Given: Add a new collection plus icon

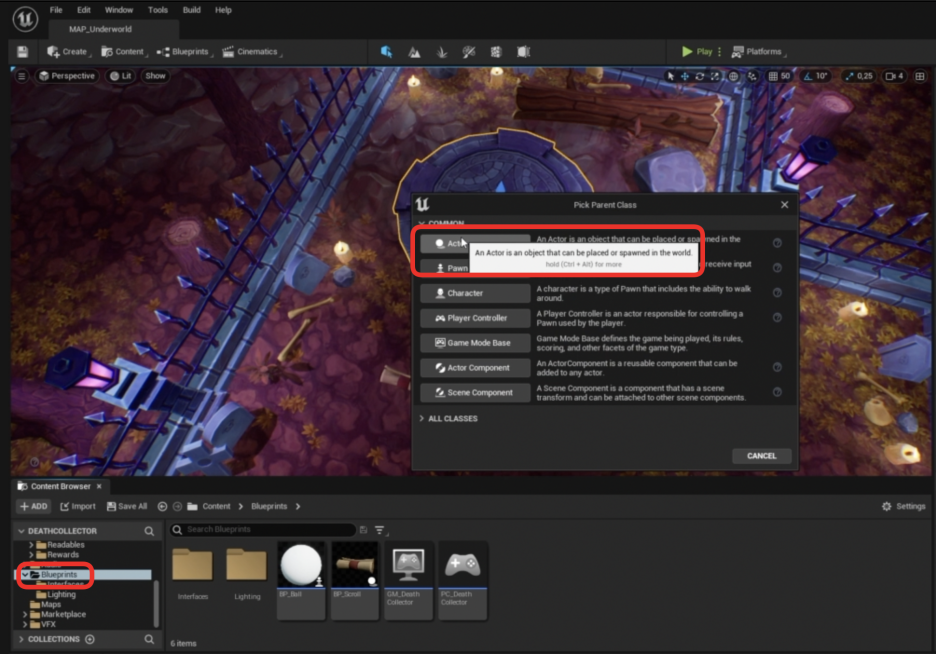Looking at the screenshot, I should tap(90, 639).
